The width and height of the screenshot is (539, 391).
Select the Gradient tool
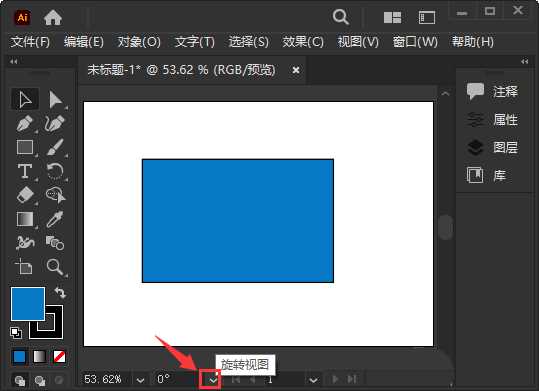click(x=25, y=219)
